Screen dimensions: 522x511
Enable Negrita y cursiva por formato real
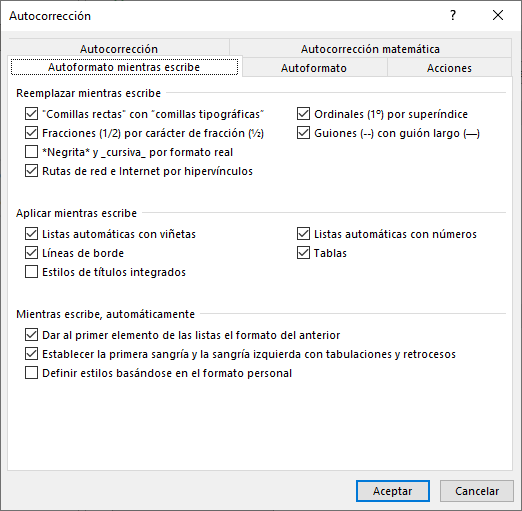click(31, 152)
